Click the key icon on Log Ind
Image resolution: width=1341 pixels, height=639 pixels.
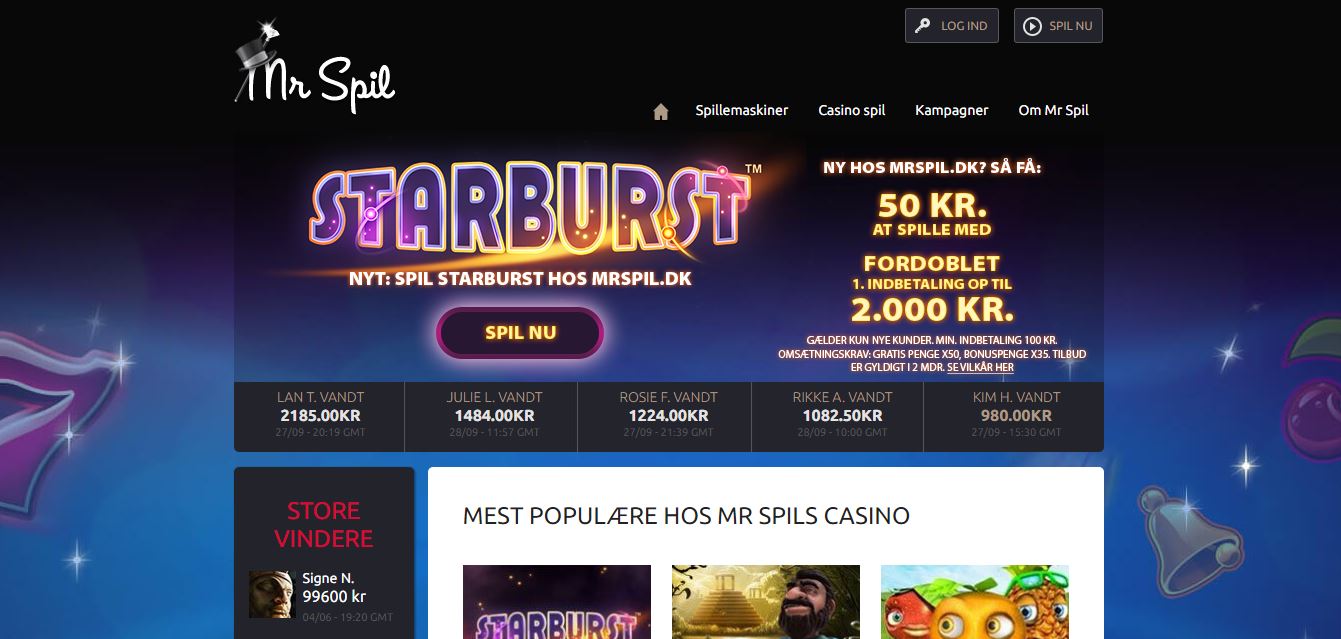[923, 26]
